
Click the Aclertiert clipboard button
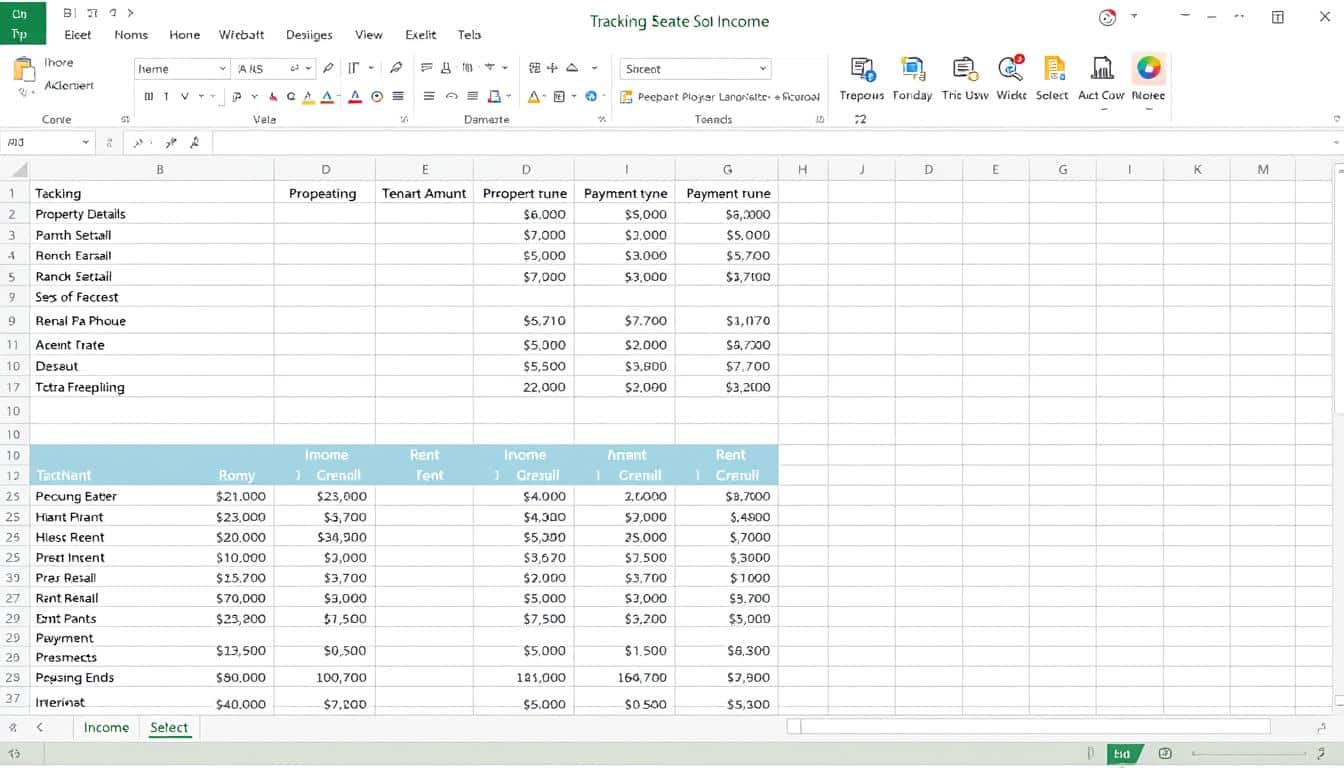pyautogui.click(x=69, y=86)
